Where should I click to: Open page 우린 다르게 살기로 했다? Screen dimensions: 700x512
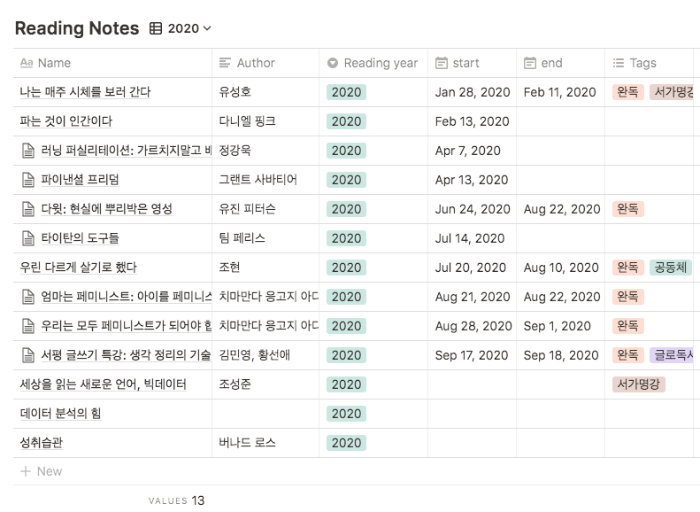[x=78, y=267]
